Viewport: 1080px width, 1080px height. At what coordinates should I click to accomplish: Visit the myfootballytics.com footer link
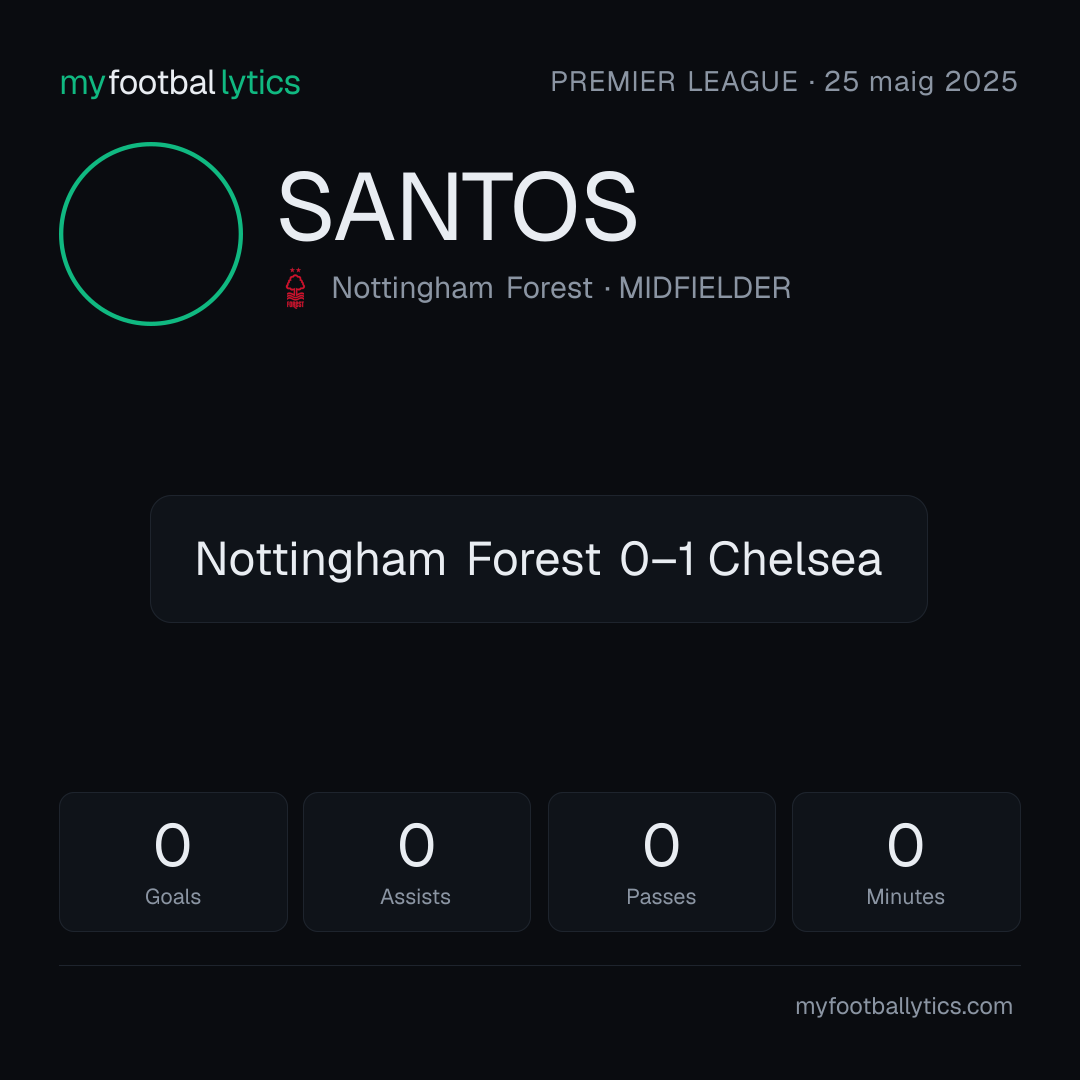point(904,1006)
